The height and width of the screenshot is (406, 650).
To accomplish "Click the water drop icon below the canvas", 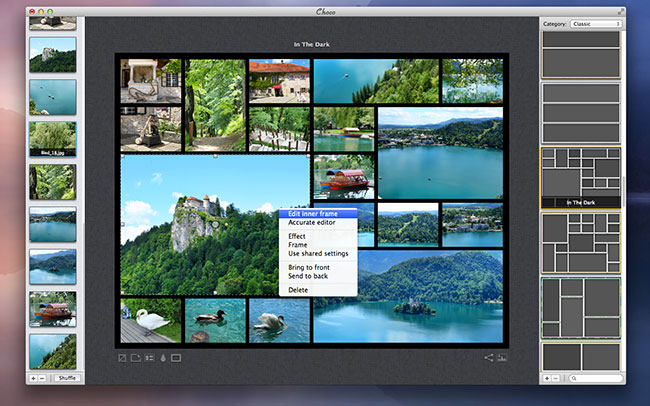I will tap(162, 357).
